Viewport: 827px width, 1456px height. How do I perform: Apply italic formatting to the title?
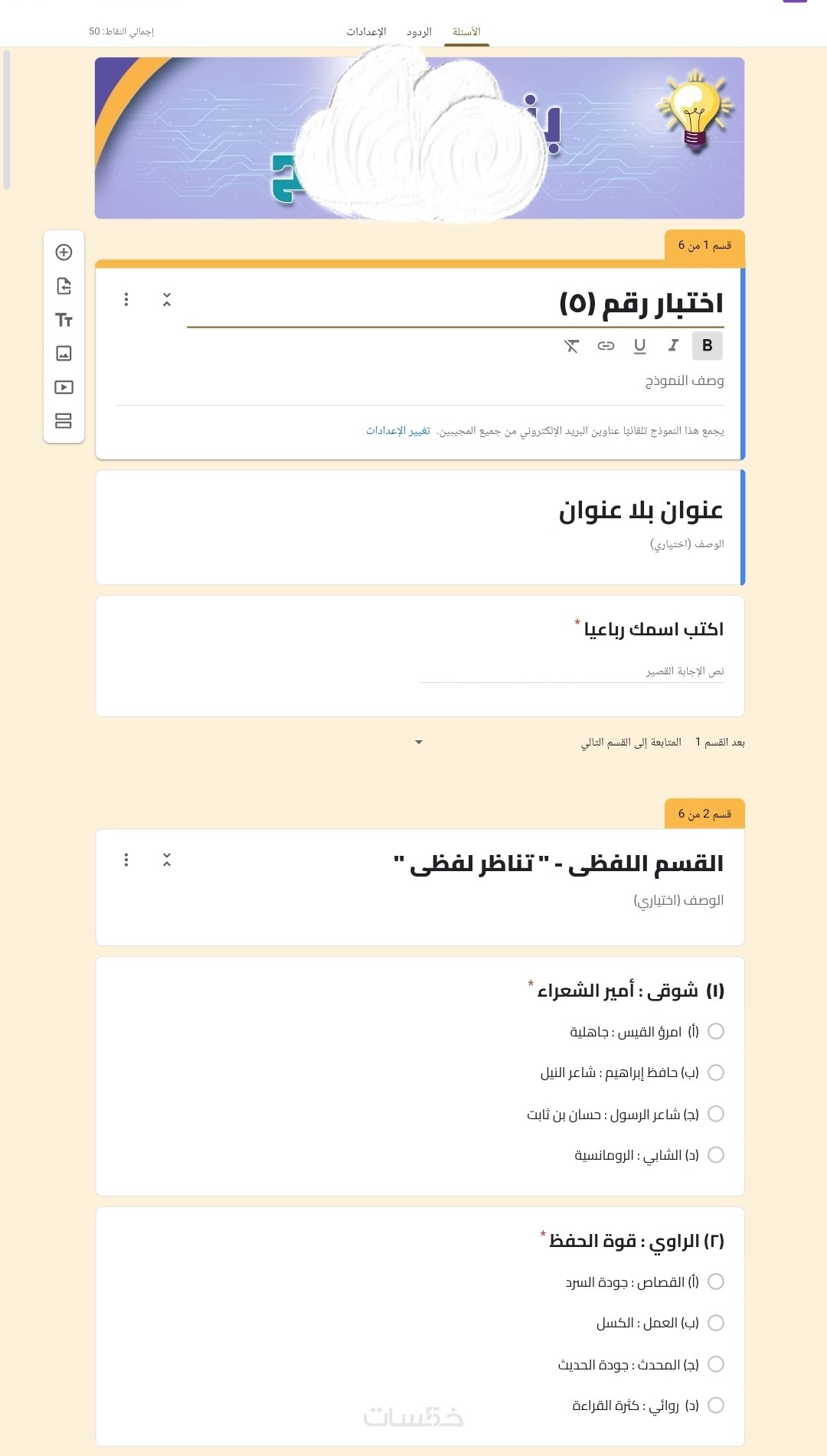click(x=673, y=346)
